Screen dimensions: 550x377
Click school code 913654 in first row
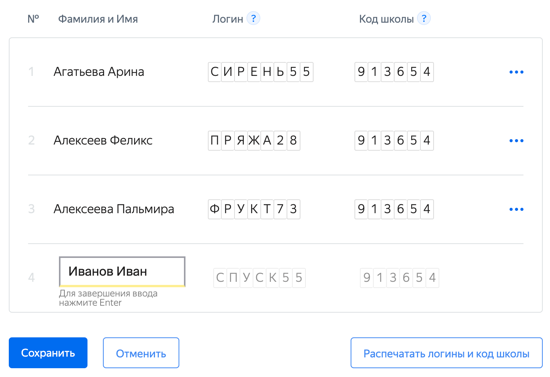(394, 72)
